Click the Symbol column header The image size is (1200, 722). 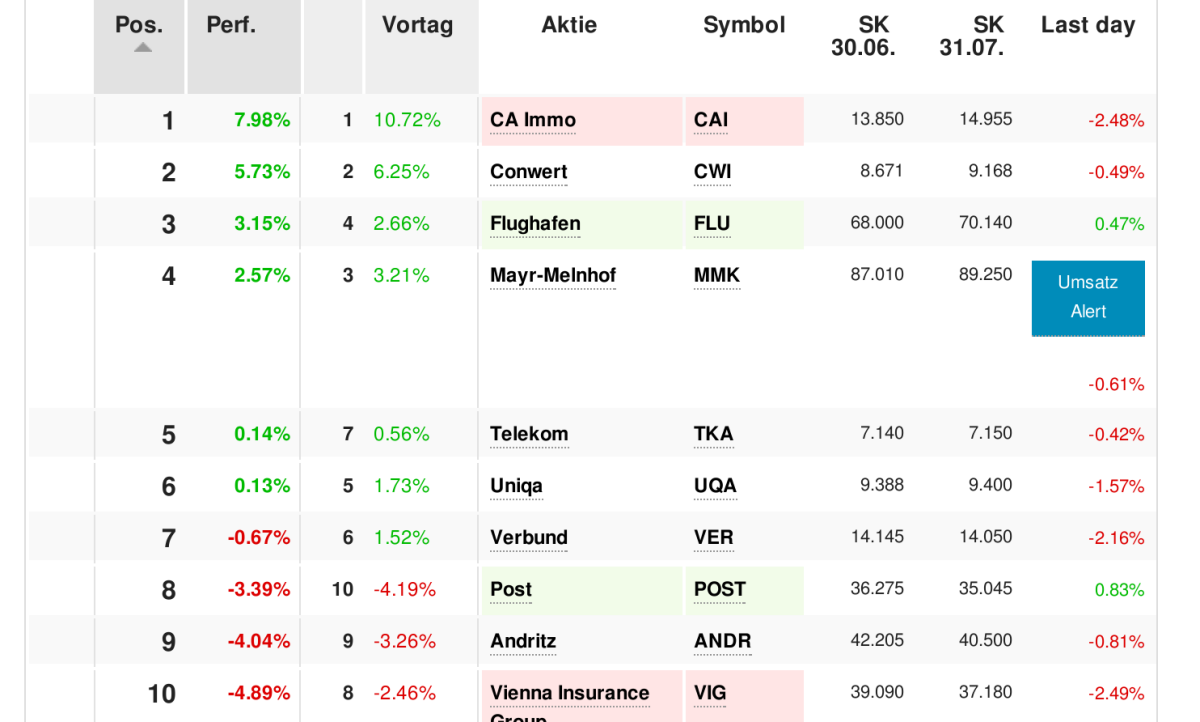pyautogui.click(x=744, y=25)
